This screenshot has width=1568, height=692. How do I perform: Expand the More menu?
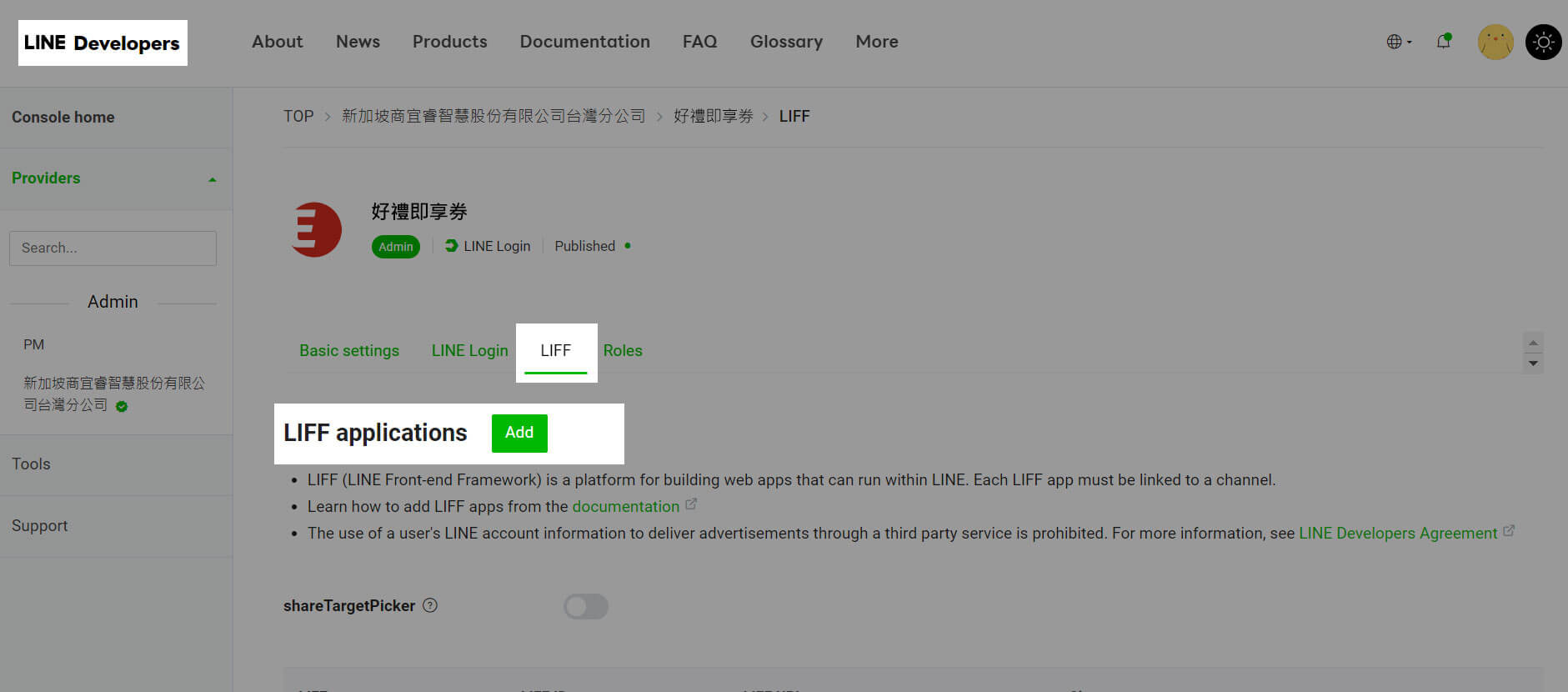coord(877,42)
